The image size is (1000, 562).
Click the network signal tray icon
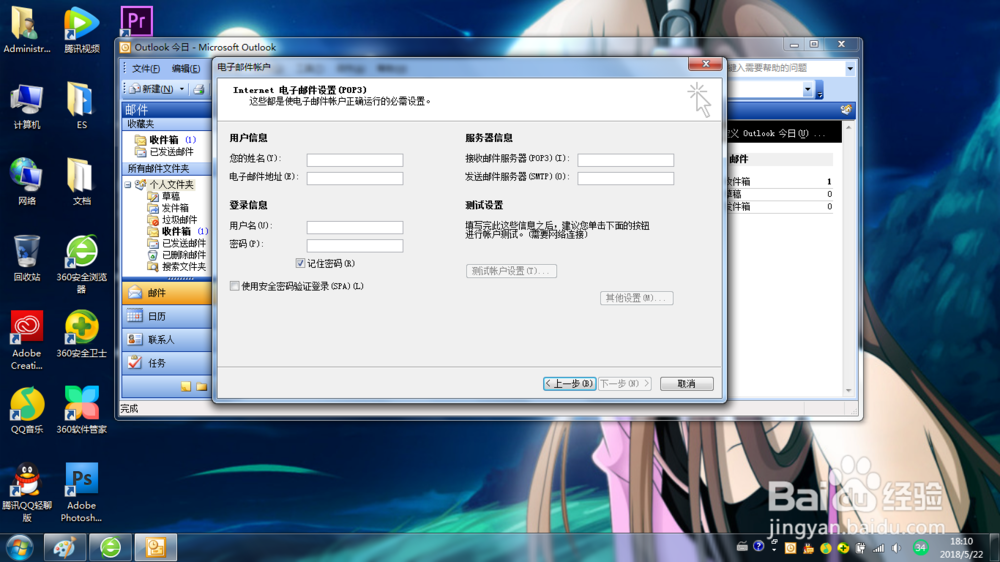click(x=879, y=548)
